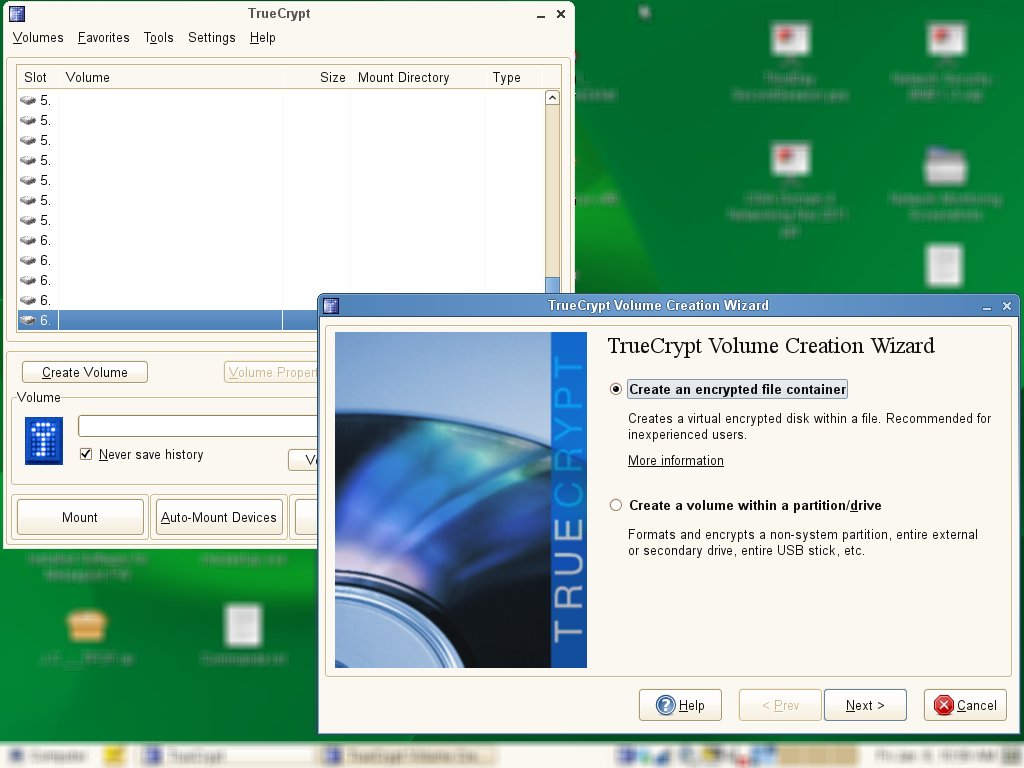Click the drive icon next to Slot 5

click(27, 100)
